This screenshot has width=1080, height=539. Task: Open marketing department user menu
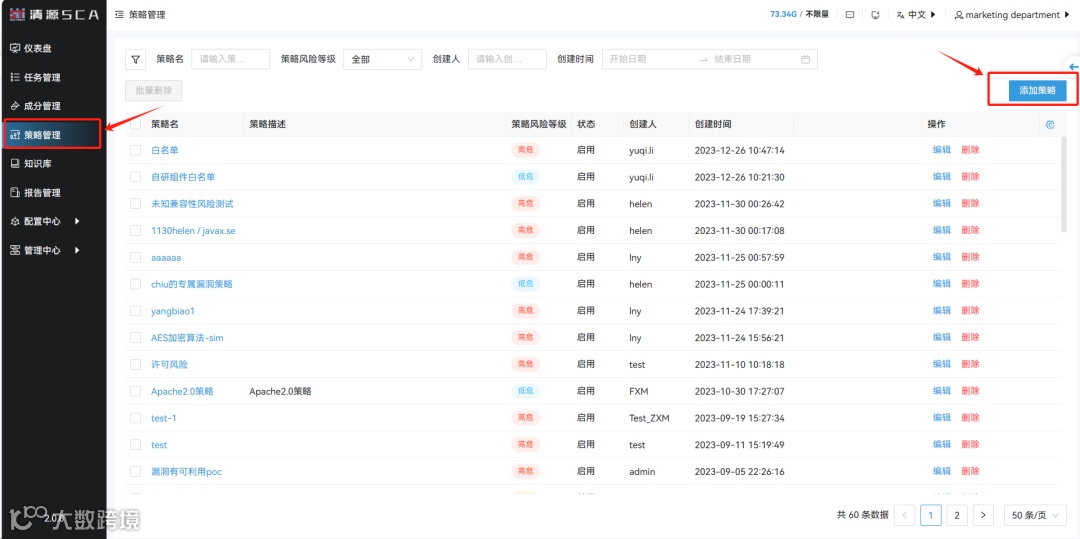pyautogui.click(x=1012, y=14)
